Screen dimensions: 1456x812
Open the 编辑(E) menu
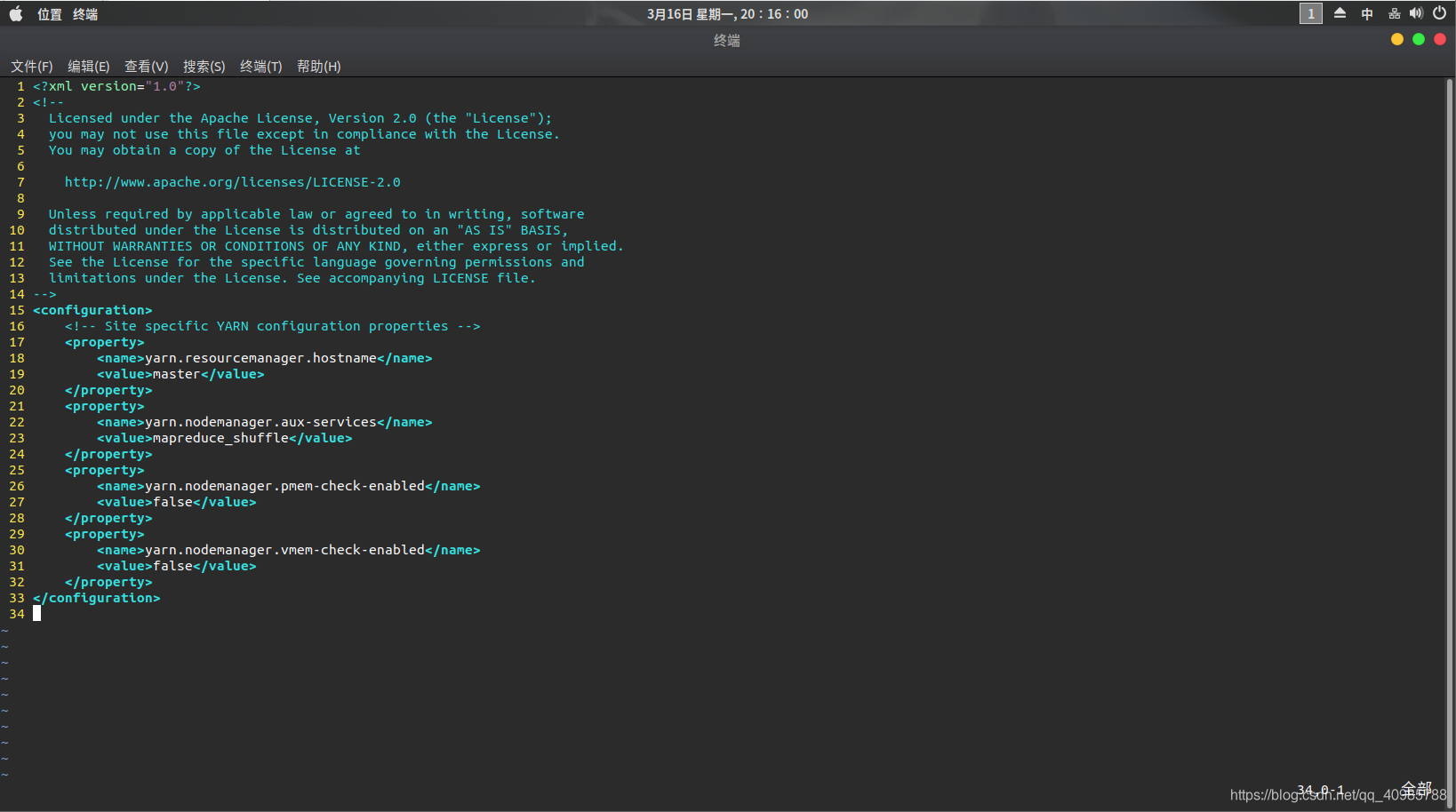(x=89, y=67)
